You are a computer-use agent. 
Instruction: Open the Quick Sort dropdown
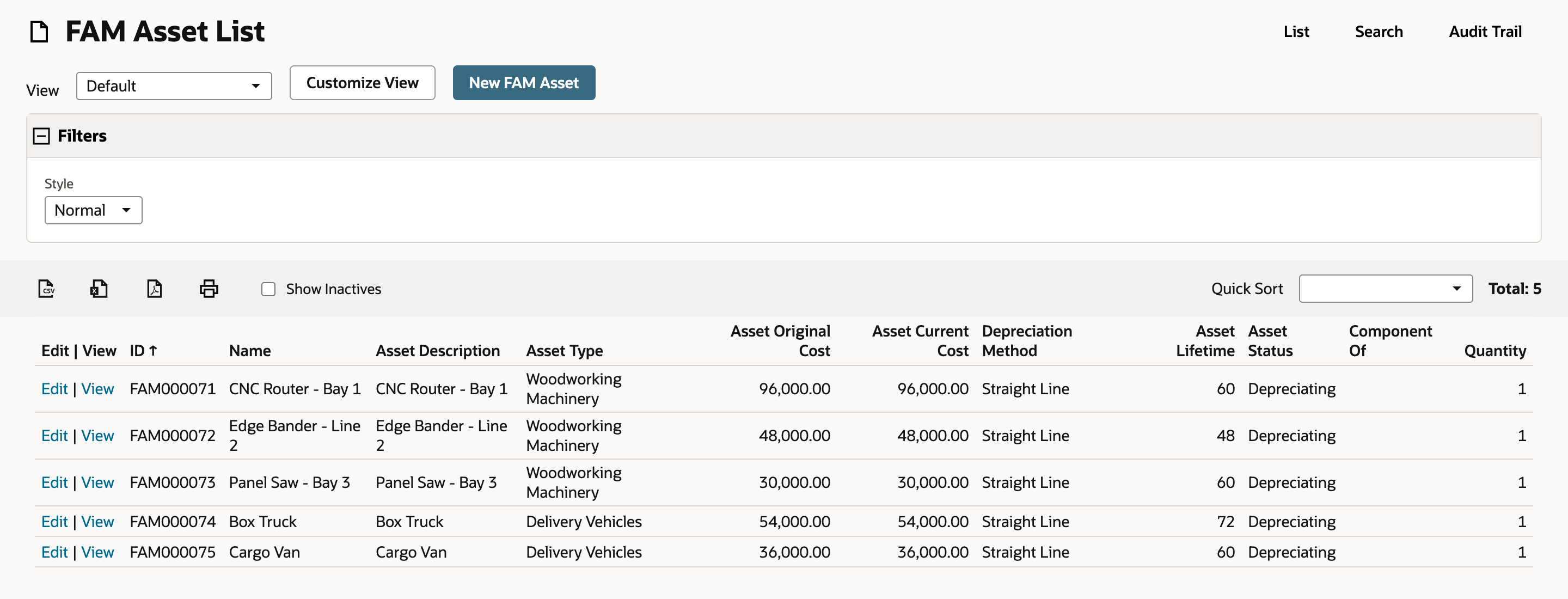(x=1386, y=289)
